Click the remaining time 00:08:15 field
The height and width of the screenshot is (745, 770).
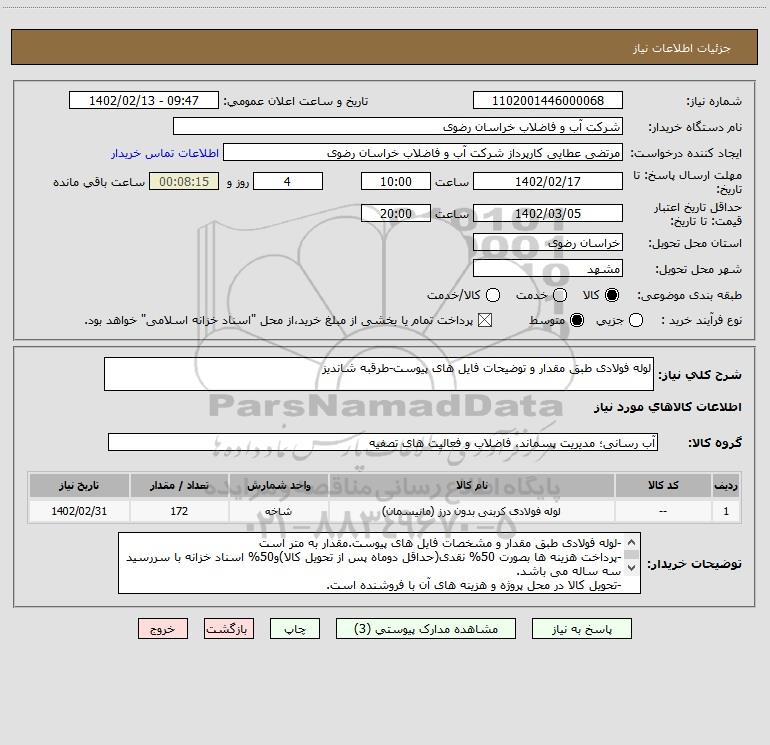[184, 181]
